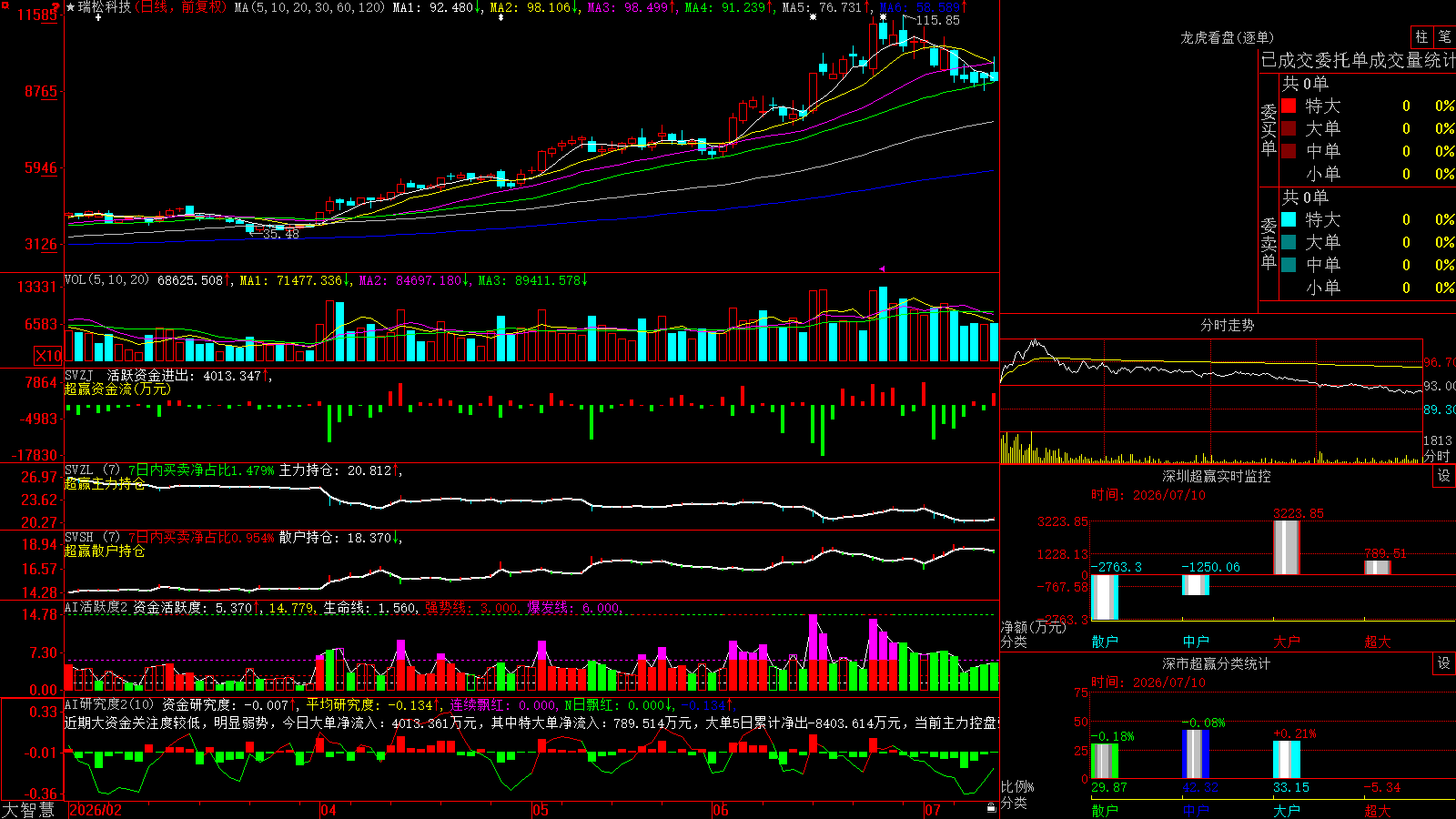Click the MA(5,10,20,30,60,120) parameter label
1456x819 pixels.
click(x=309, y=7)
